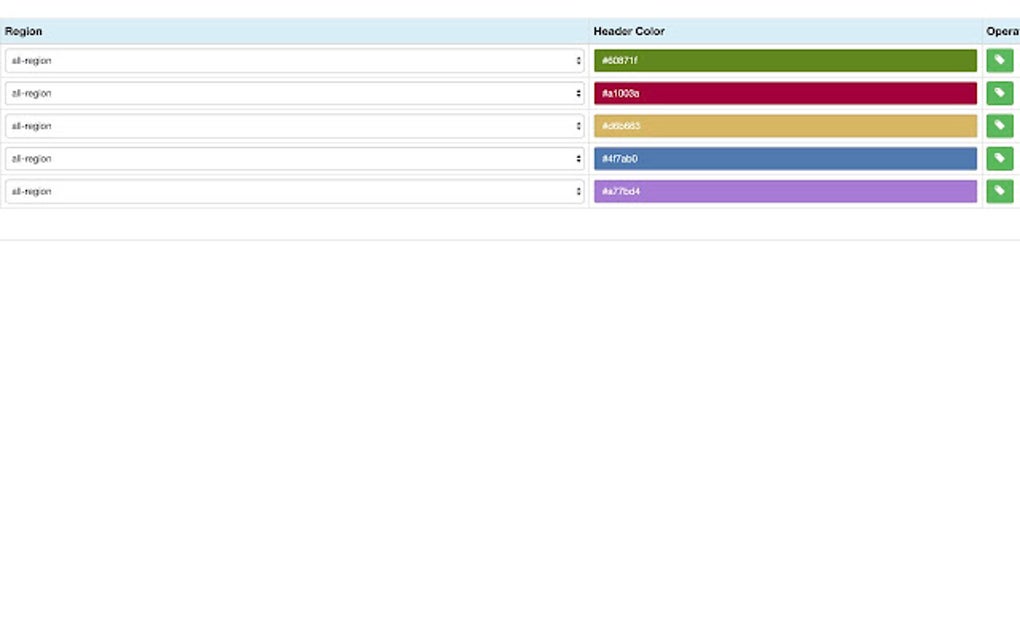
Task: Open the bottom all-region dropdown
Action: (x=295, y=191)
